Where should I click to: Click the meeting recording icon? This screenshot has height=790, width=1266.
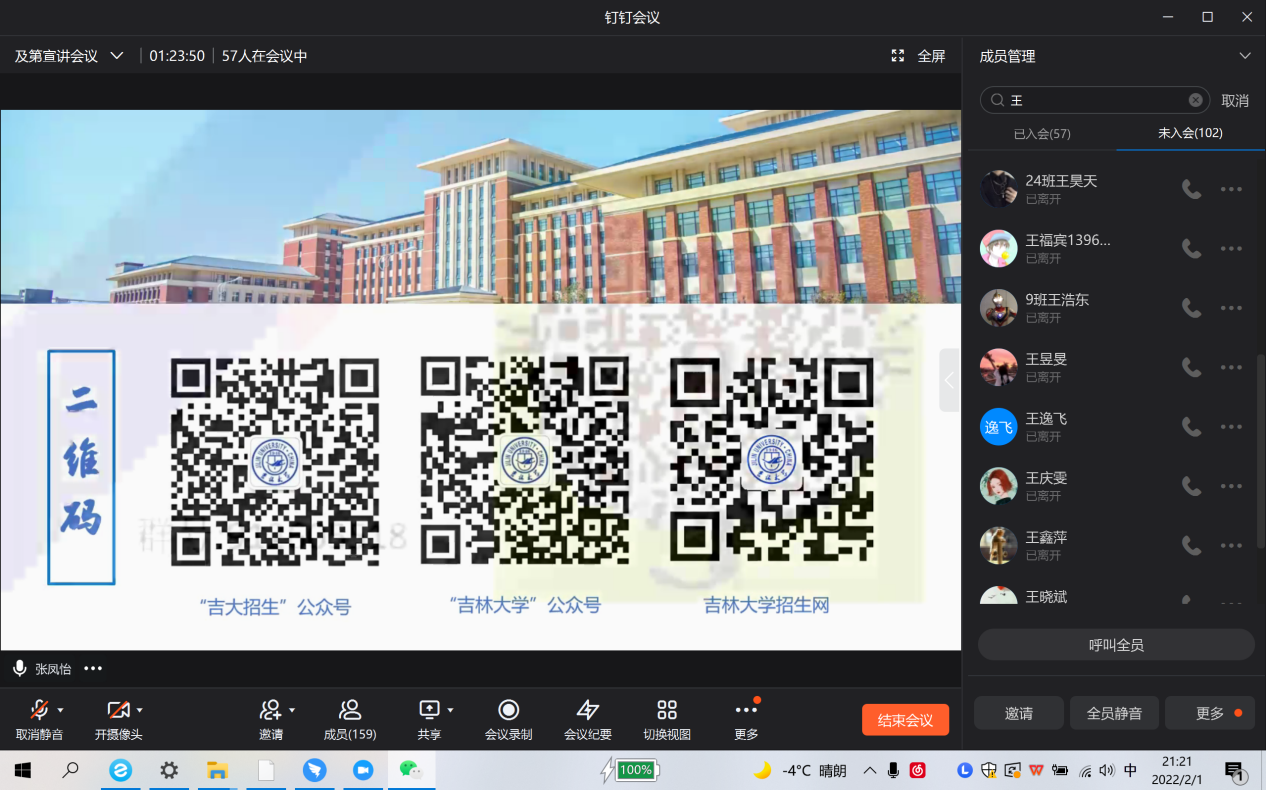508,710
